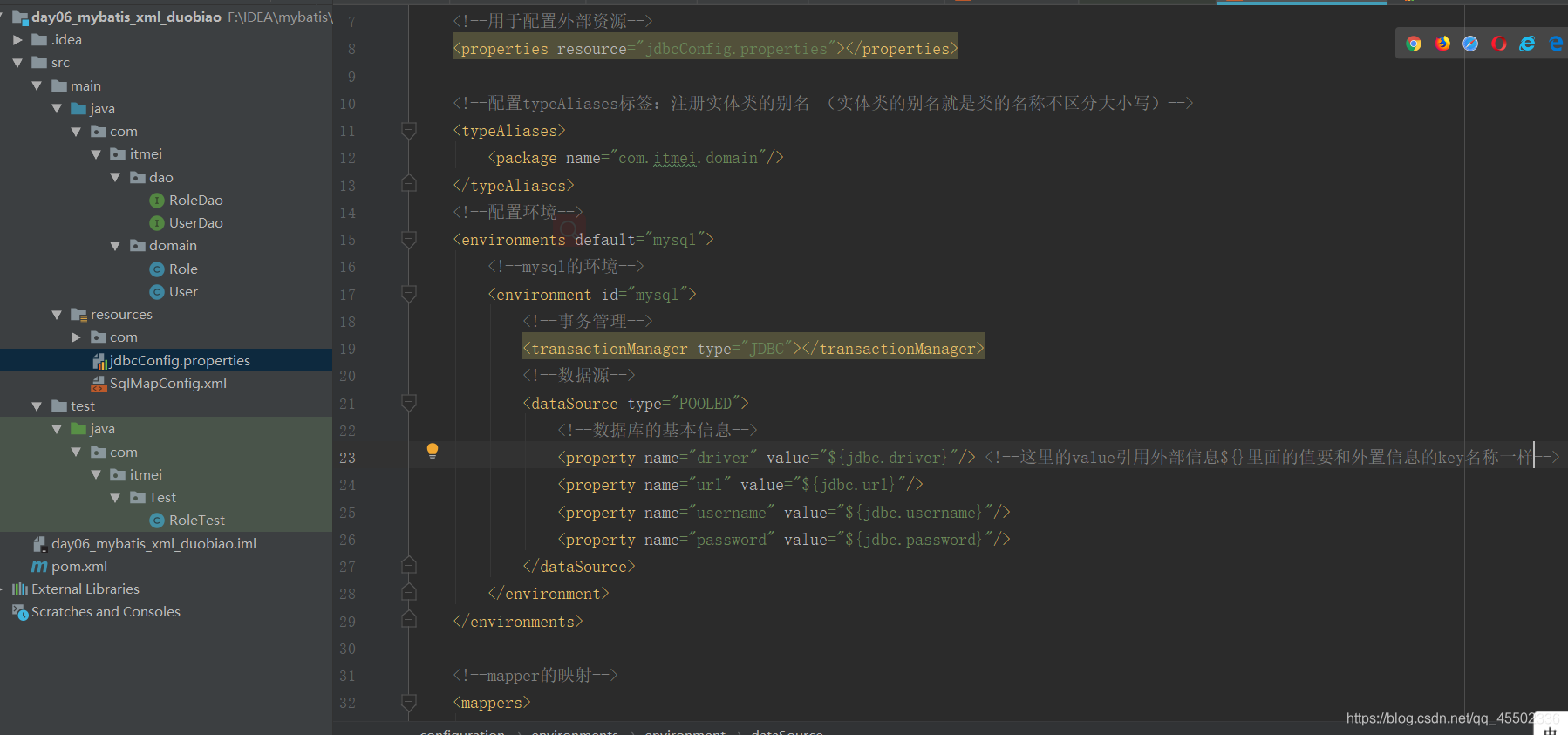Click the pom.xml Maven icon
The width and height of the screenshot is (1568, 735).
tap(39, 567)
